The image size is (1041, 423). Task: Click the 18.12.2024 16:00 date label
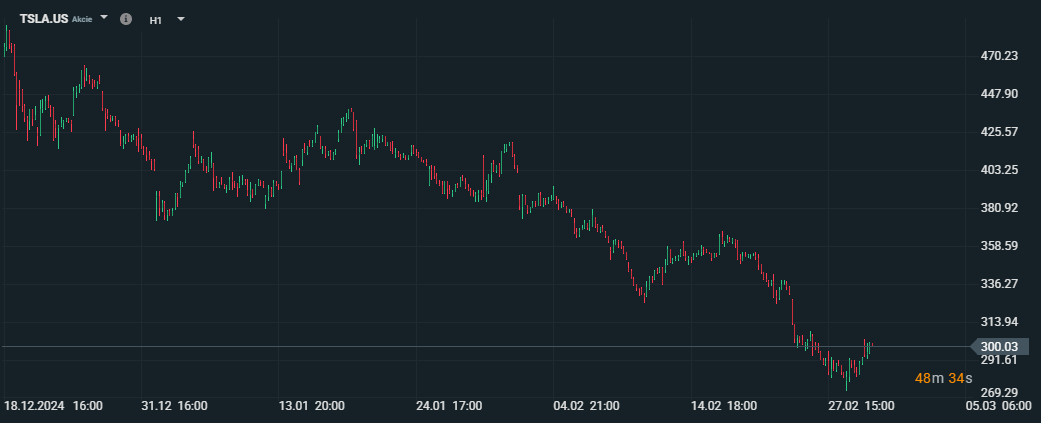[53, 406]
